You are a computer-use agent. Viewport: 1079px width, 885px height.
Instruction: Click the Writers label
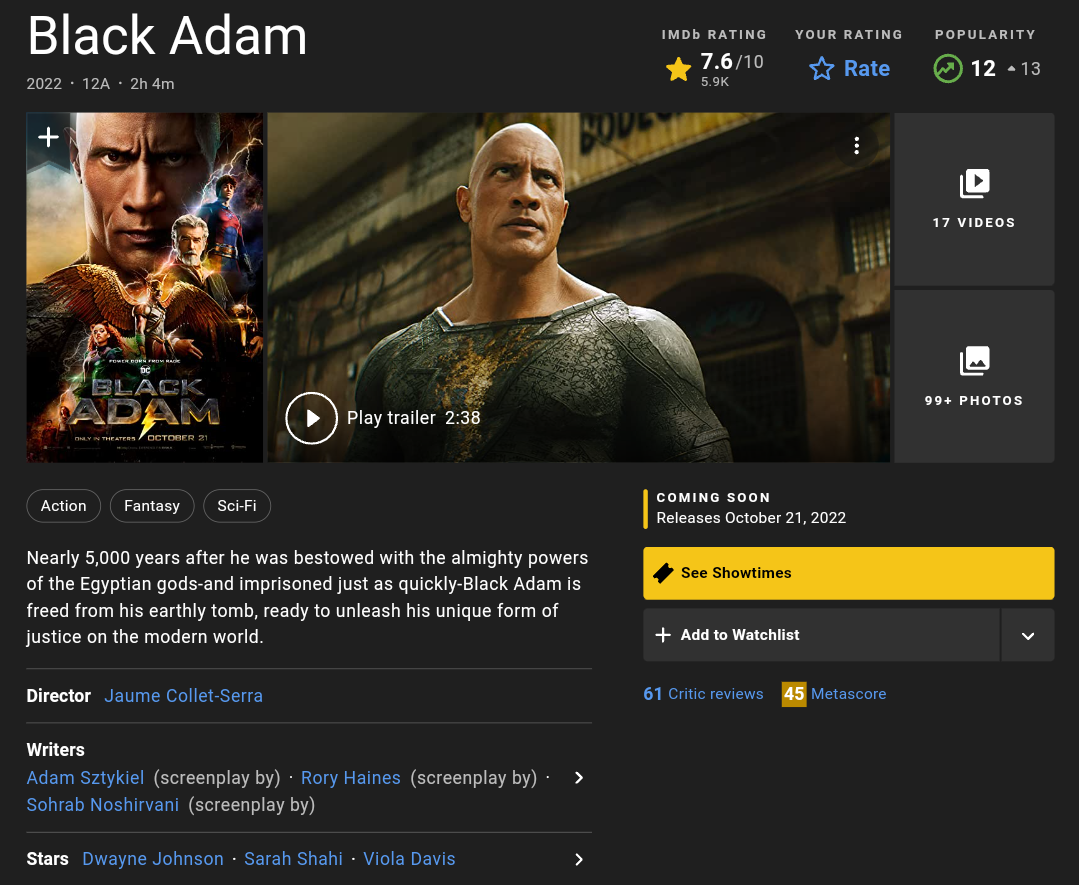point(56,749)
